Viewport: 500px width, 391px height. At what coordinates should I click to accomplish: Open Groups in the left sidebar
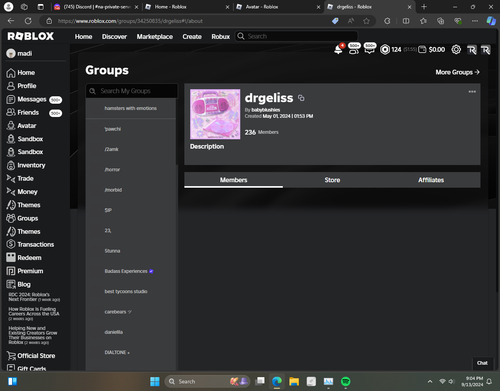(22, 218)
